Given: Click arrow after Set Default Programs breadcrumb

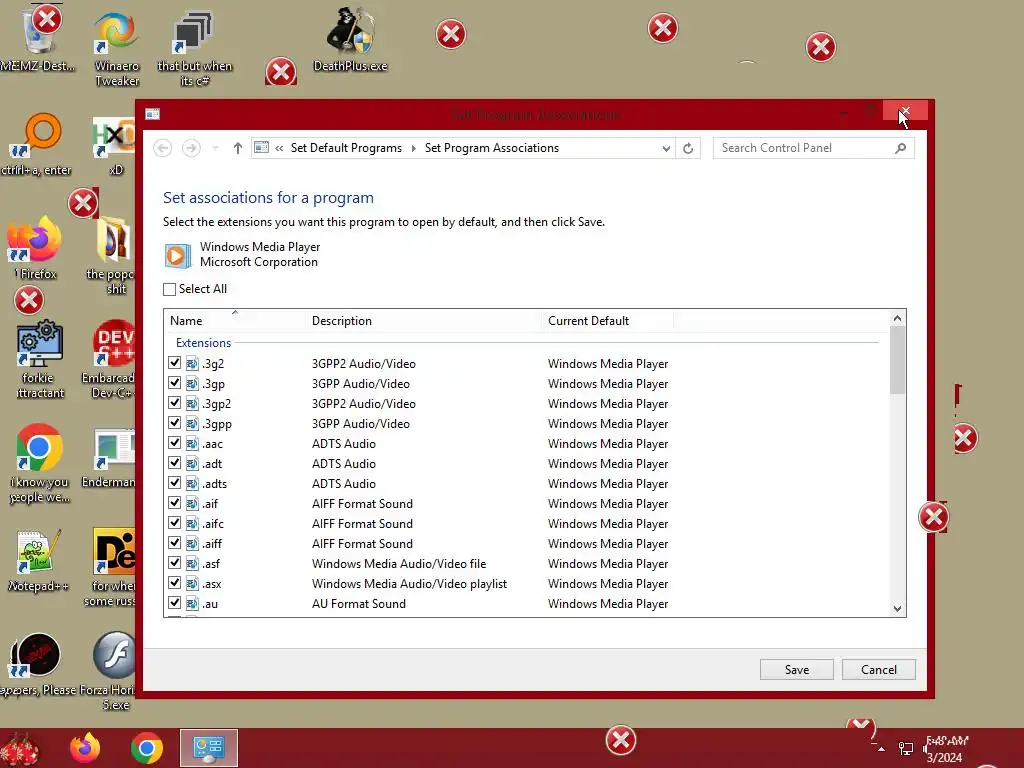Looking at the screenshot, I should [413, 148].
